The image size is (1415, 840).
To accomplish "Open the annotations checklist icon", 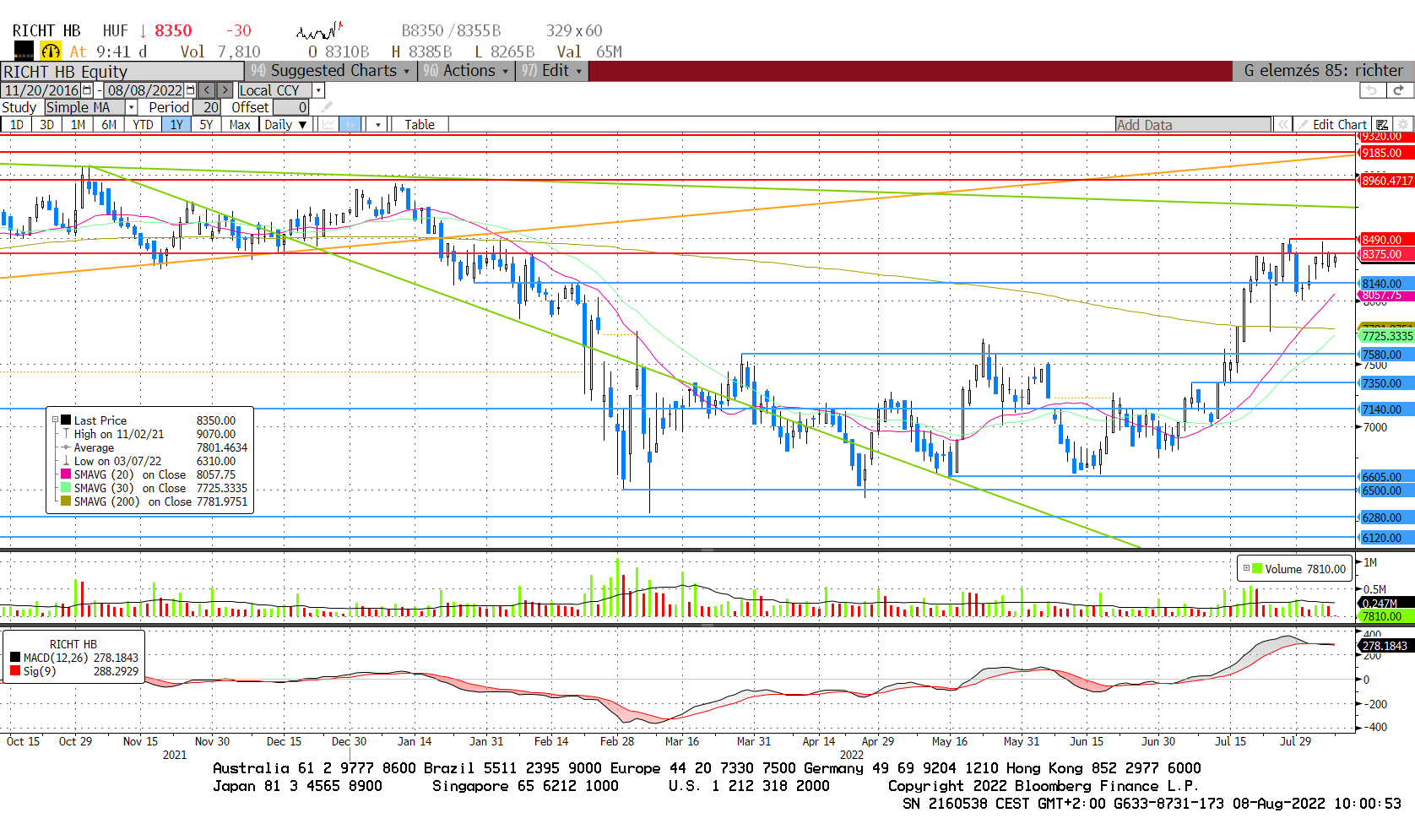I will coord(1382,125).
